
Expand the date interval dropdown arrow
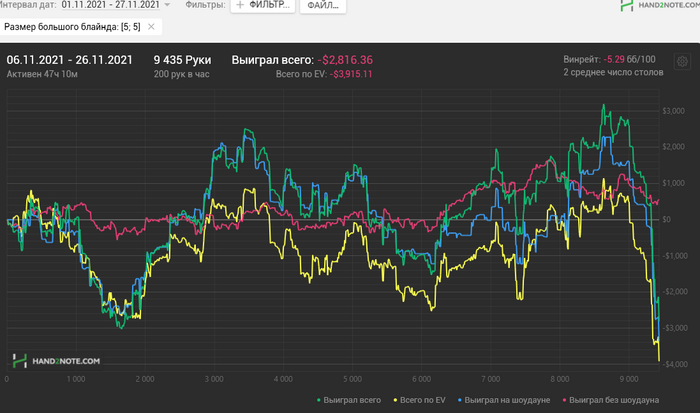tap(167, 5)
